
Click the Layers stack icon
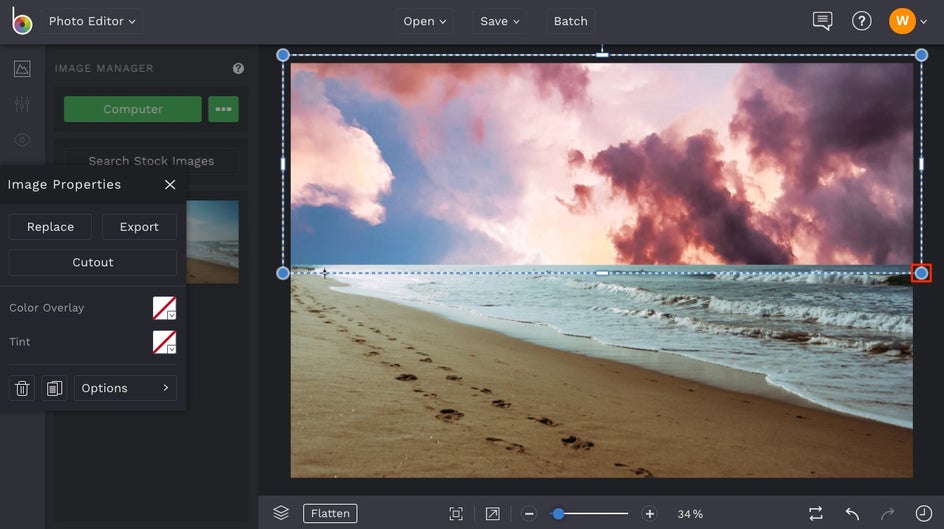[x=281, y=513]
